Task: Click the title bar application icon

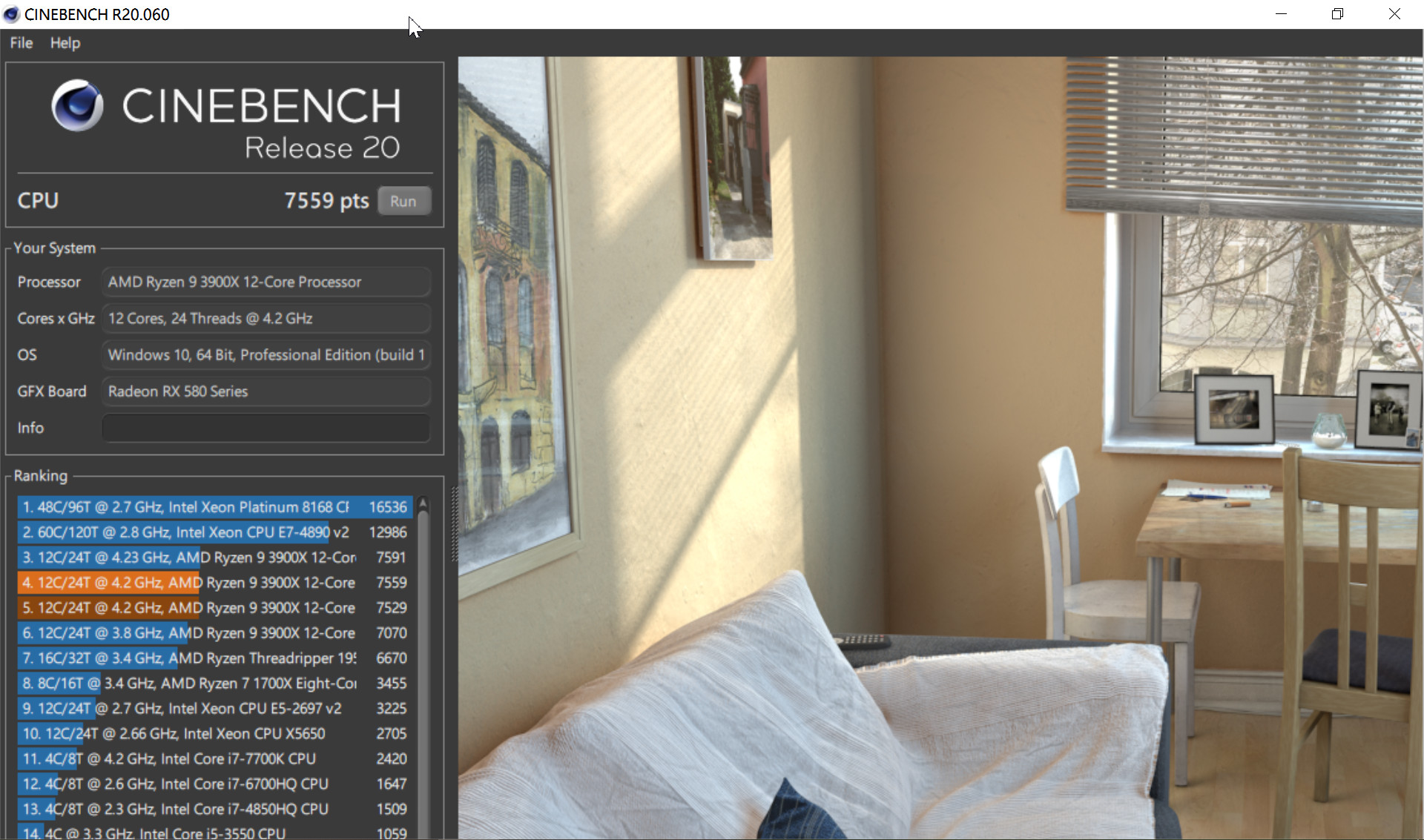Action: 11,14
